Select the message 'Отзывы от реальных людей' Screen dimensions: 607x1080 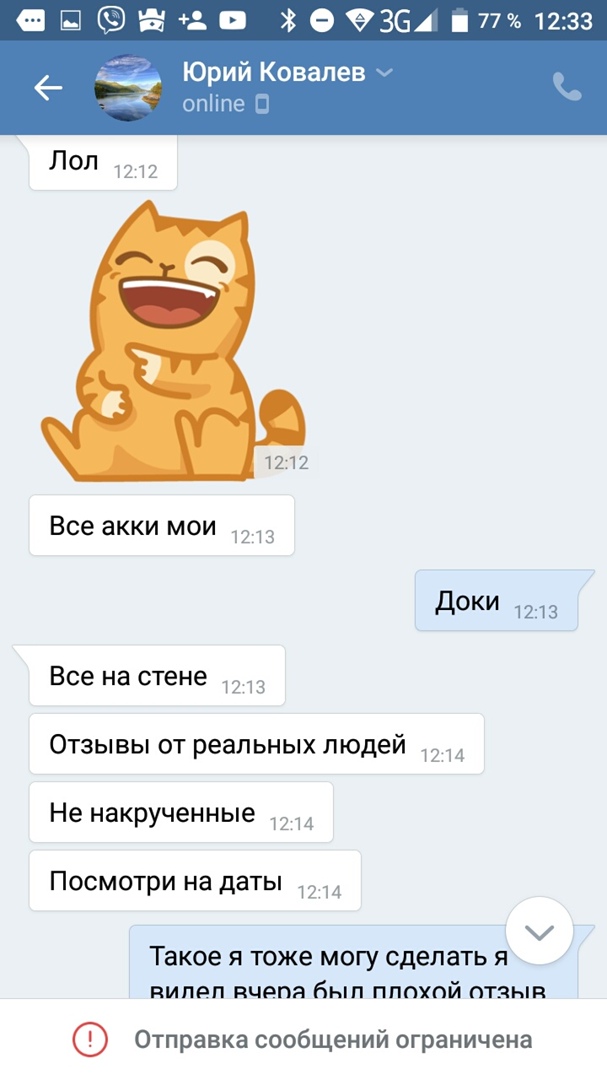point(256,744)
